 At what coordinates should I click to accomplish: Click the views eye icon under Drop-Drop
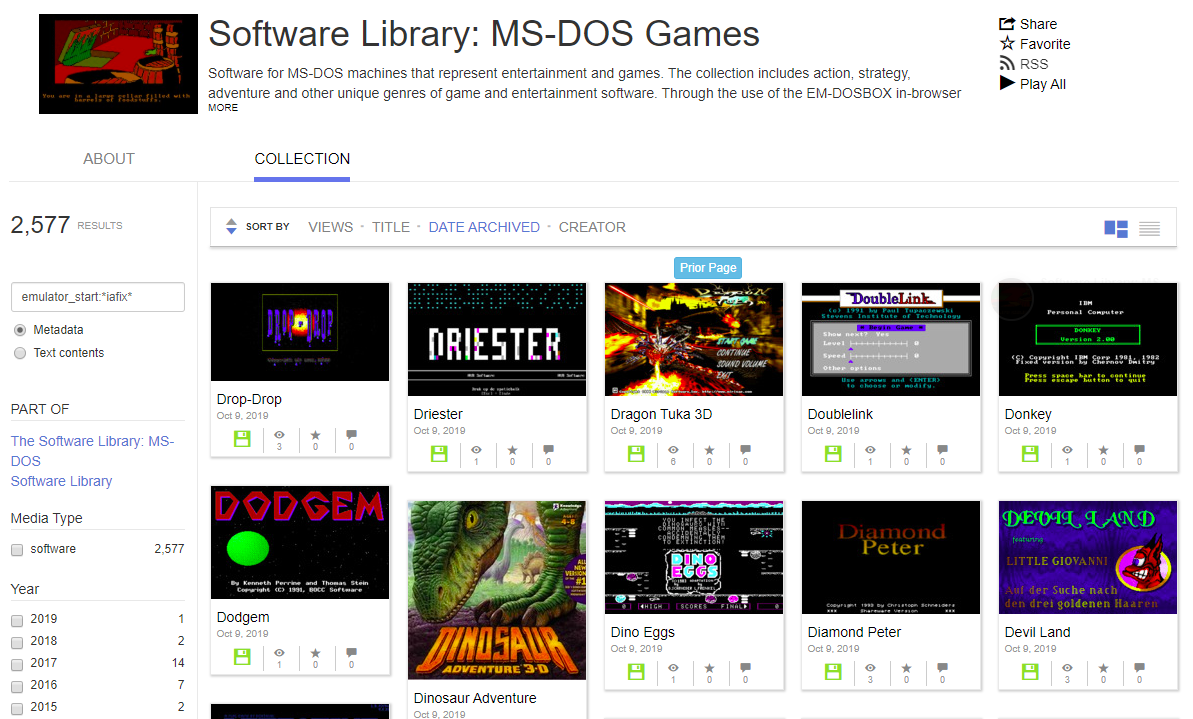[279, 434]
